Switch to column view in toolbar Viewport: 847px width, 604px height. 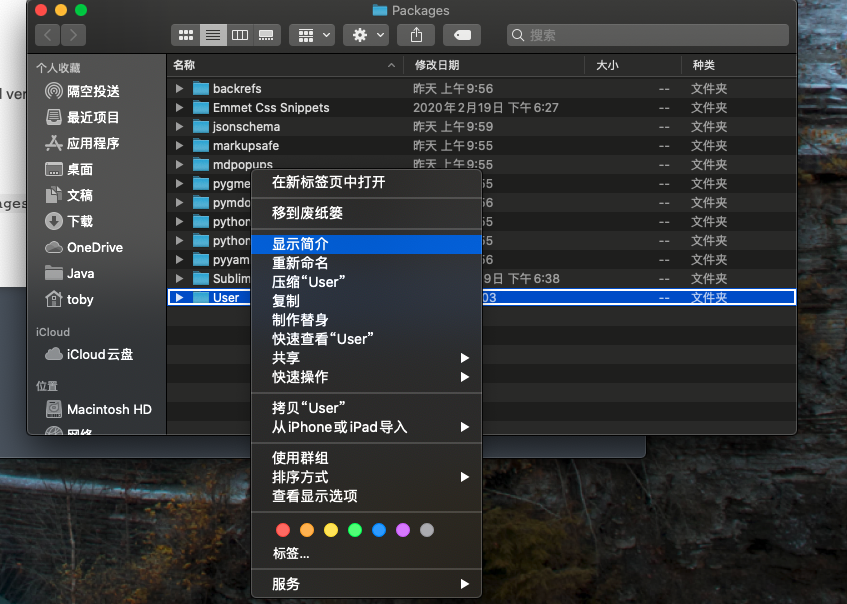(x=240, y=35)
